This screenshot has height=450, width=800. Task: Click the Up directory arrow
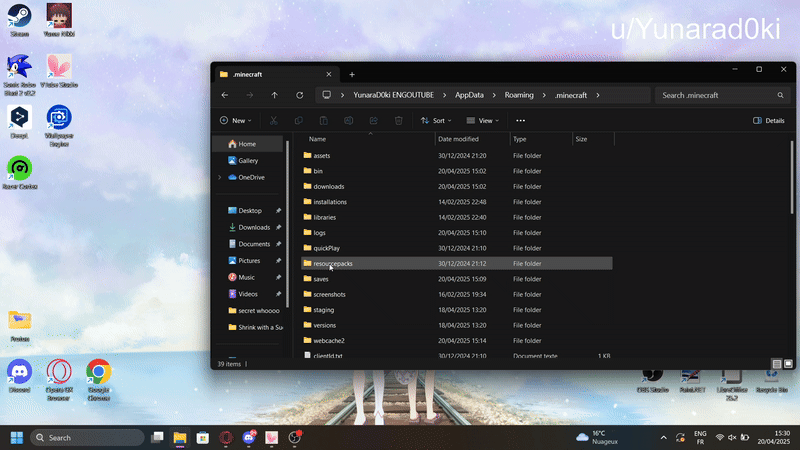[x=275, y=95]
